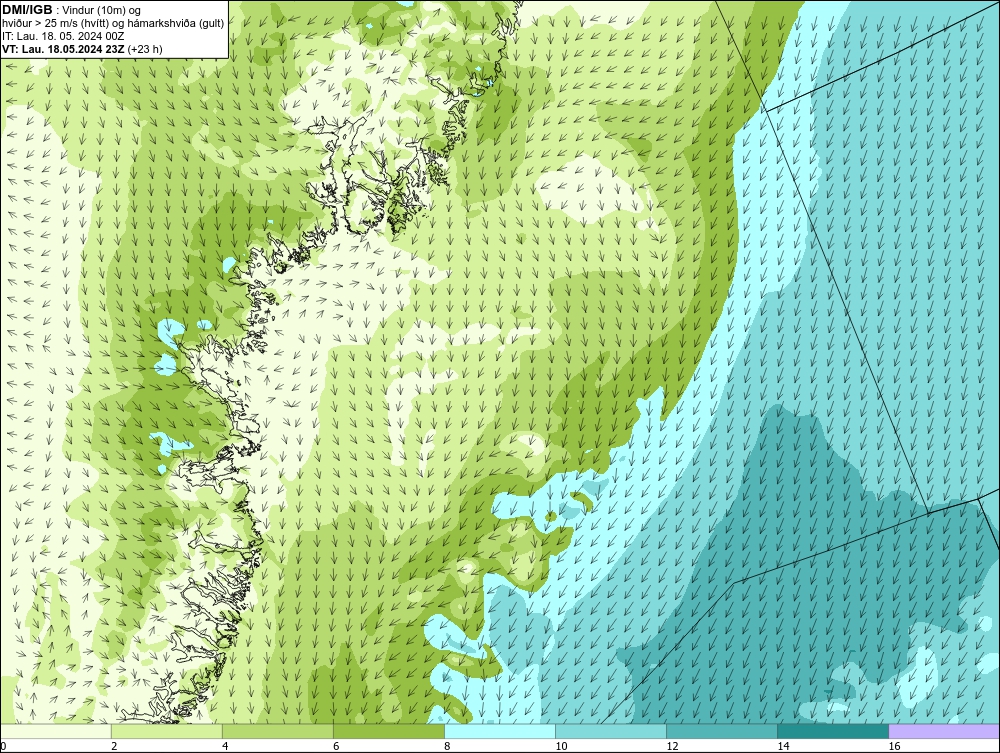
Task: Click the 8–10 m/s pale cyan swatch
Action: [x=499, y=731]
